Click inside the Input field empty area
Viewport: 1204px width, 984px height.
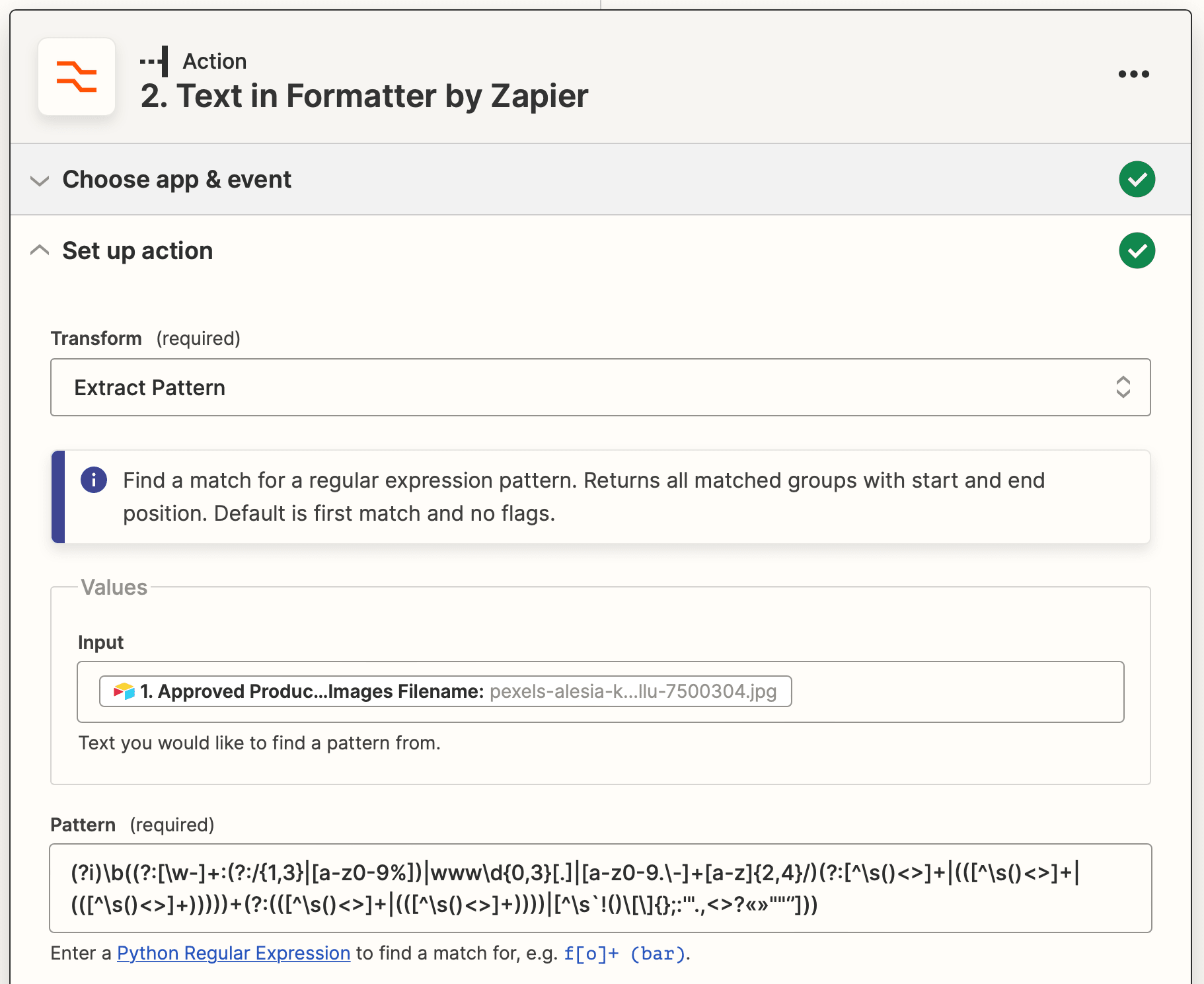(957, 691)
